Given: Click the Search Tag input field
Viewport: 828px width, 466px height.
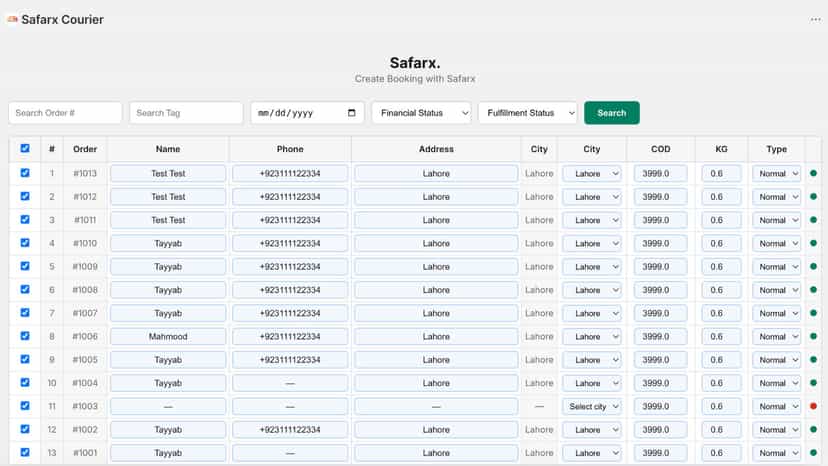Looking at the screenshot, I should [x=186, y=113].
